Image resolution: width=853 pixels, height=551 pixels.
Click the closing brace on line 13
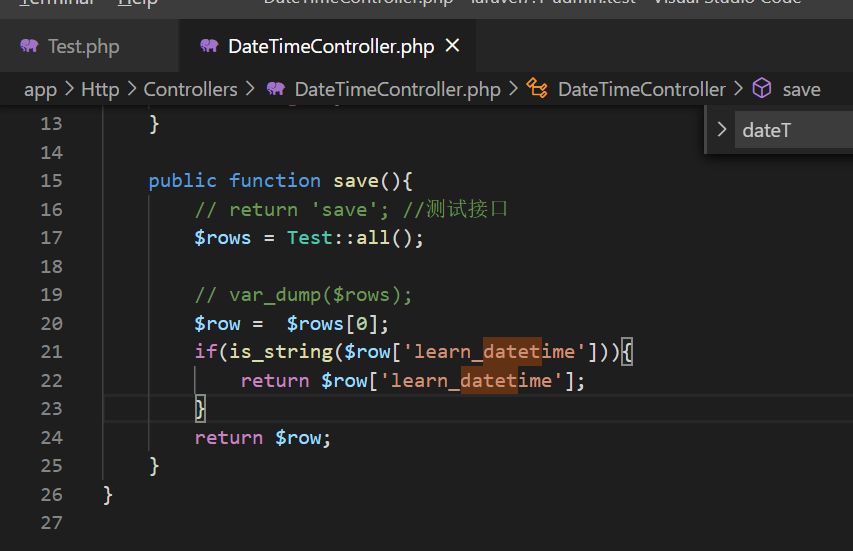(x=154, y=124)
